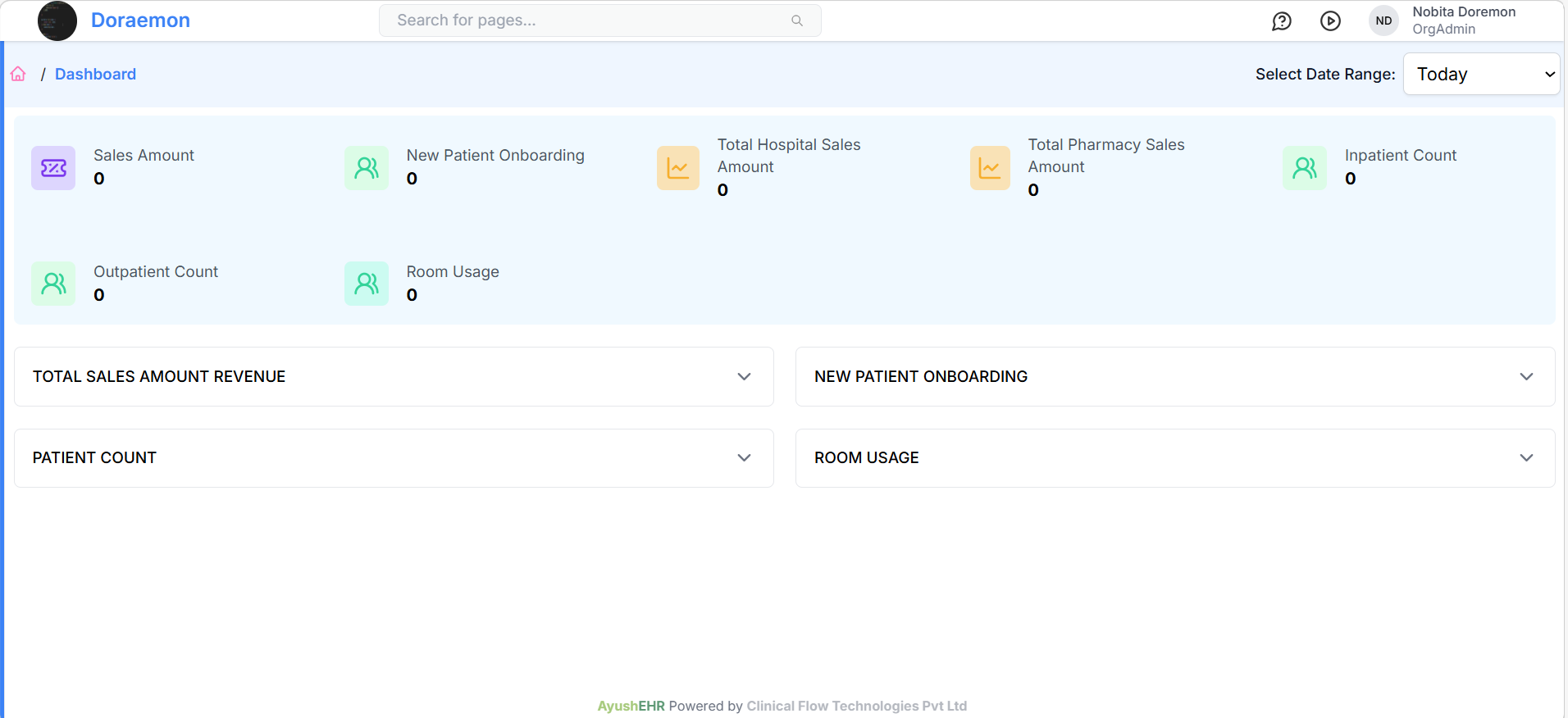This screenshot has height=718, width=1568.
Task: Expand the New Patient Onboarding panel chevron
Action: point(1525,377)
